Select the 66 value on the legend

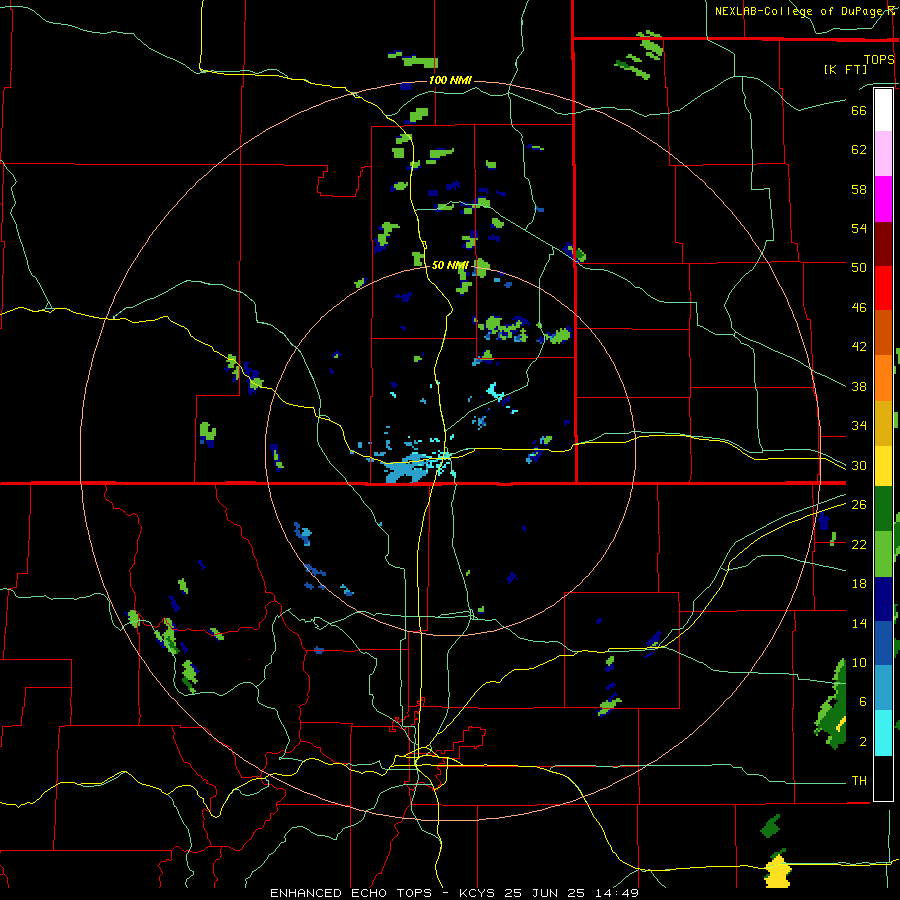pyautogui.click(x=859, y=110)
